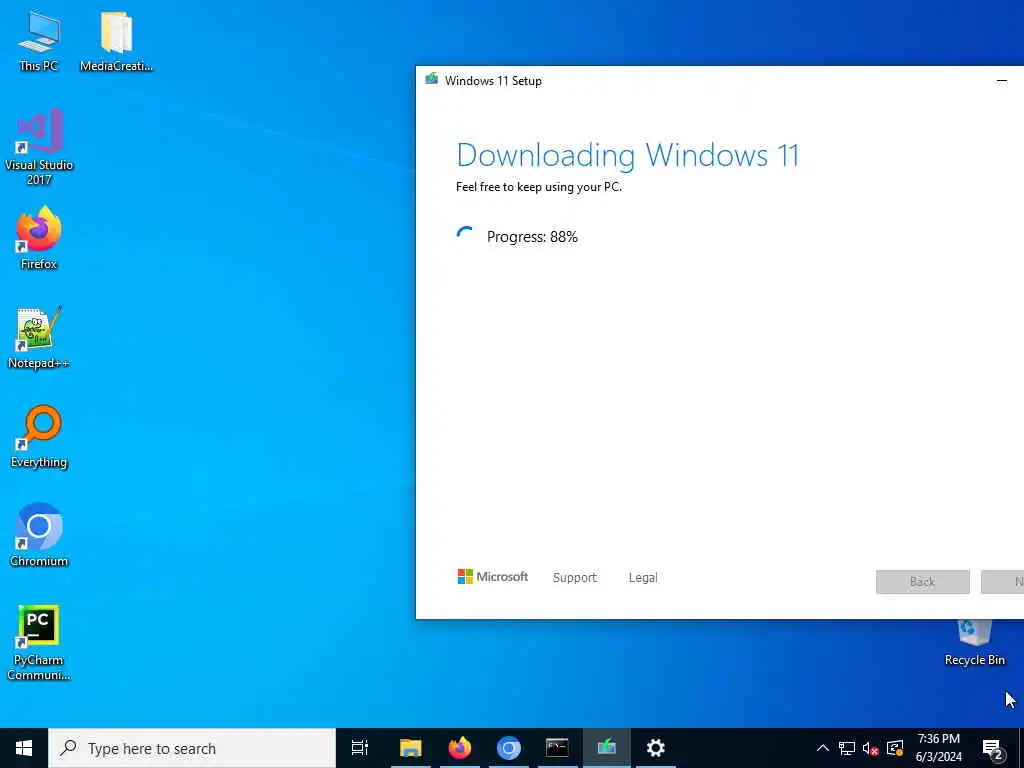This screenshot has width=1024, height=768.
Task: Click the Back button in Setup
Action: (922, 582)
